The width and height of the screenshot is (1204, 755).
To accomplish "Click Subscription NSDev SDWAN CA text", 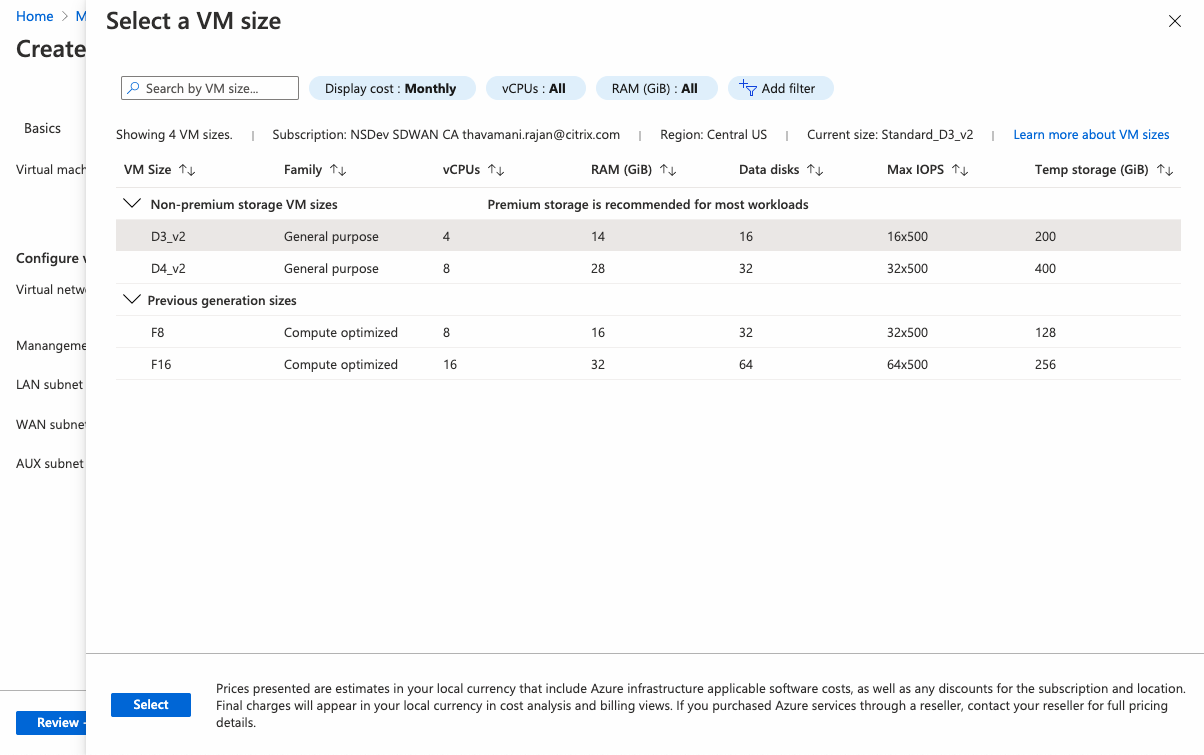I will pos(446,134).
